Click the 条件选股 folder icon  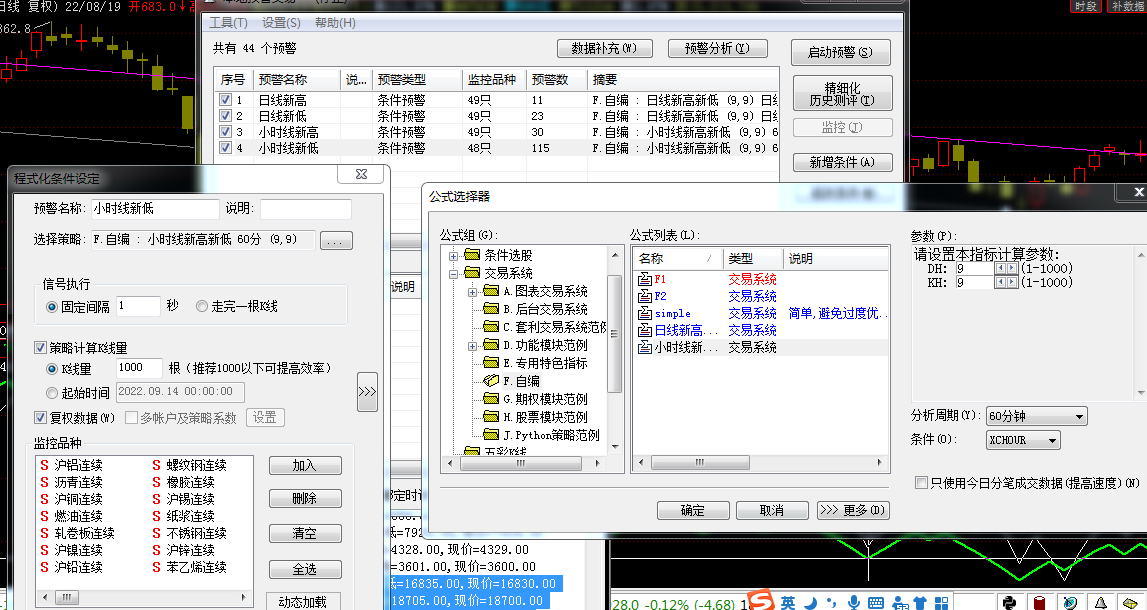click(x=473, y=255)
